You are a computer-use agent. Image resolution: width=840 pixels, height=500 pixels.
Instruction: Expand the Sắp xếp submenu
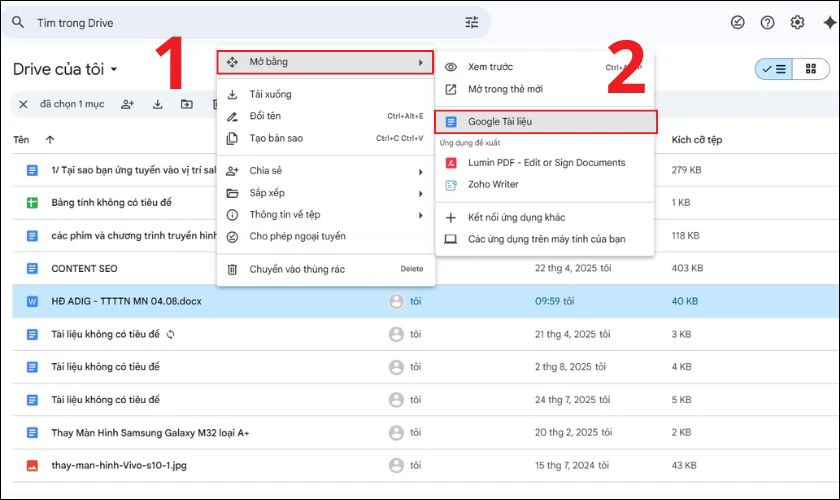point(325,193)
